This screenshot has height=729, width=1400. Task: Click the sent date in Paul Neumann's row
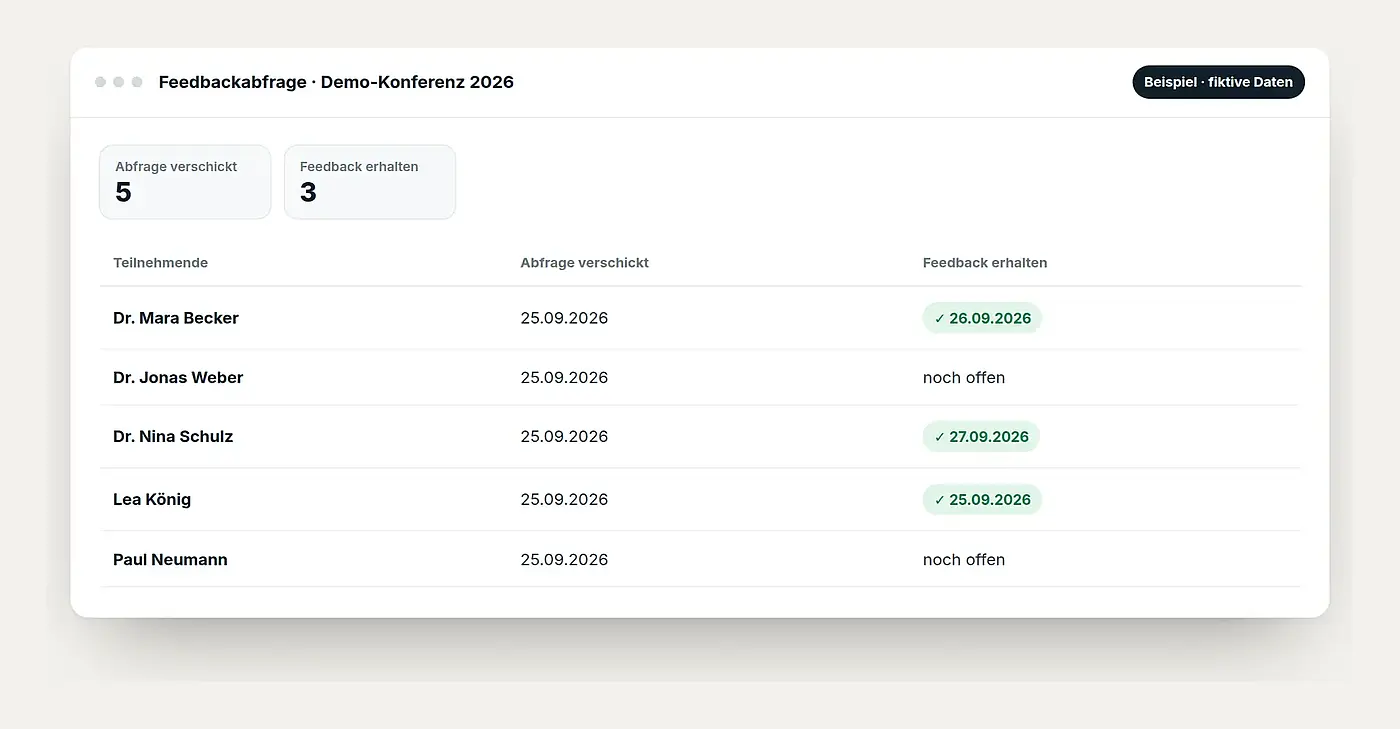point(564,559)
